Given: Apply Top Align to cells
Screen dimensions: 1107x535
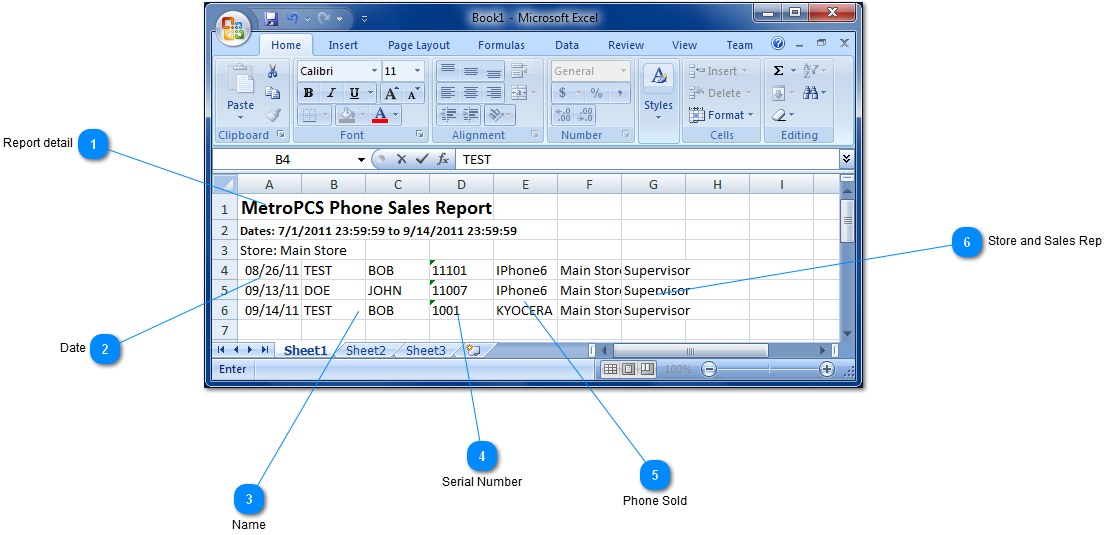Looking at the screenshot, I should (x=447, y=71).
